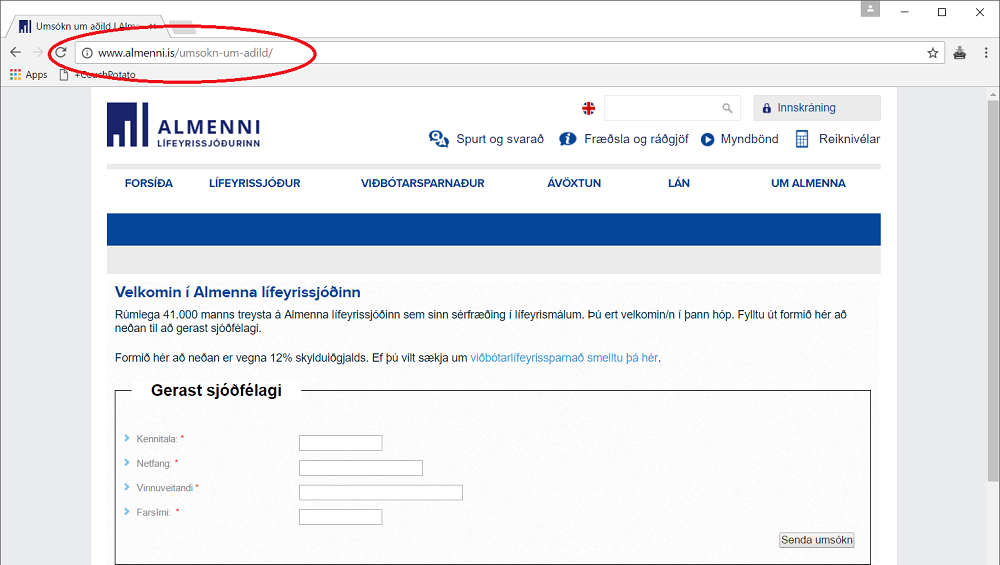Screen dimensions: 1000x565
Task: Click the Chrome user profile icon
Action: [x=870, y=9]
